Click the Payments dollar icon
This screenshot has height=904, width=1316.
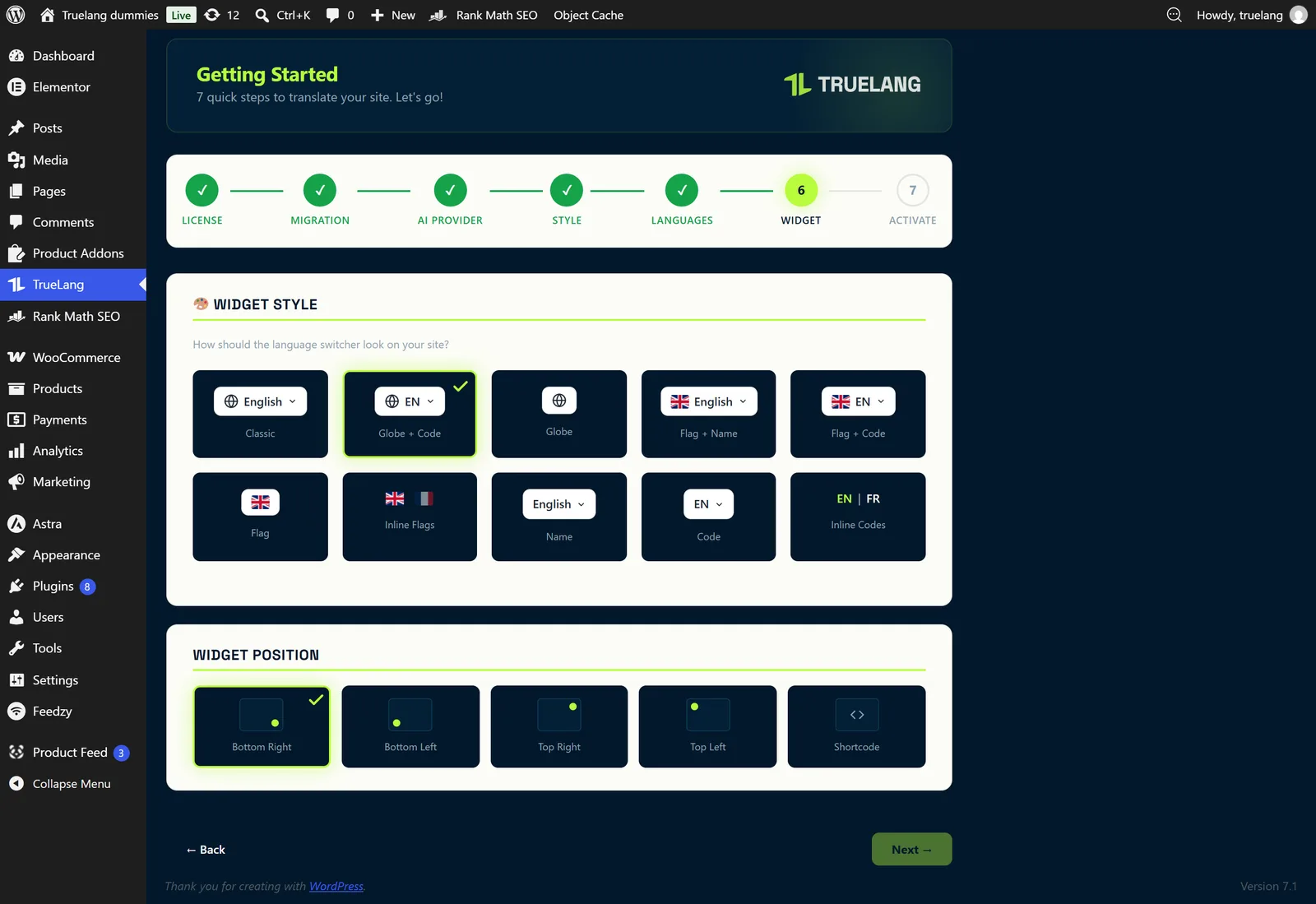16,420
